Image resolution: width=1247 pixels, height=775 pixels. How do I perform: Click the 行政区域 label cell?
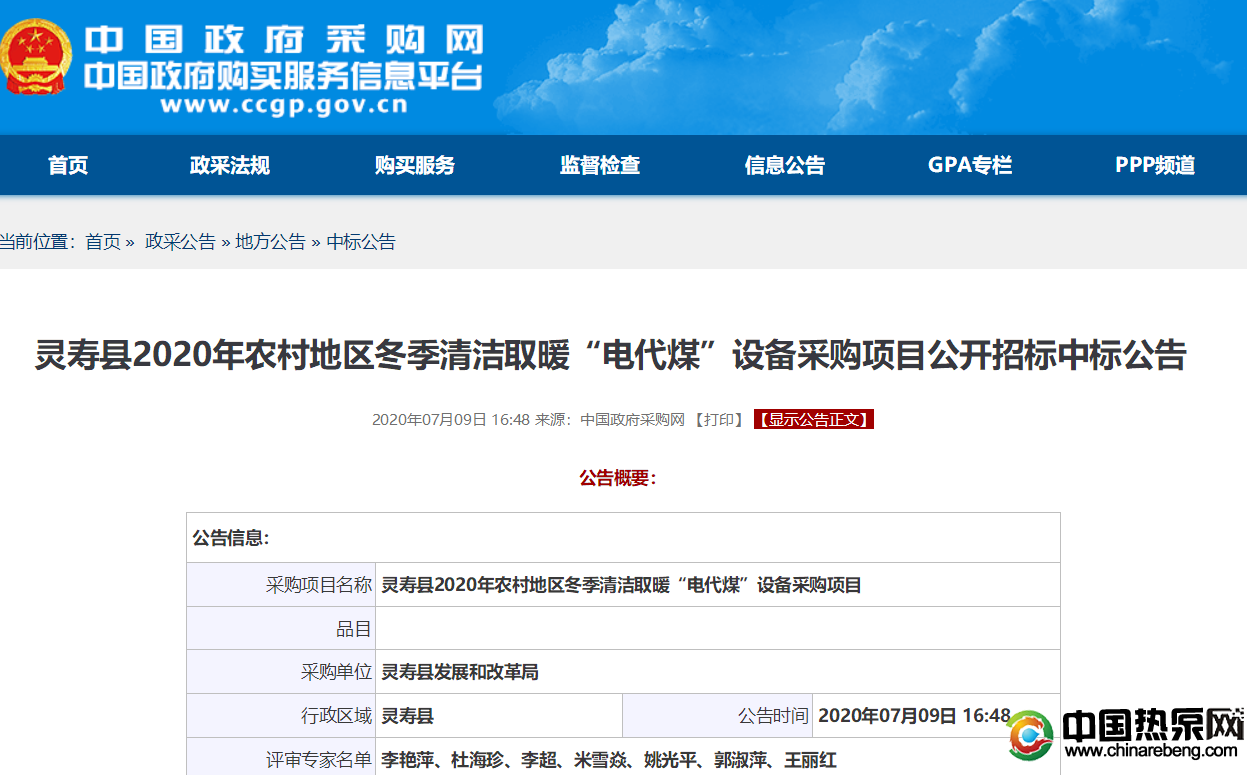pos(281,716)
